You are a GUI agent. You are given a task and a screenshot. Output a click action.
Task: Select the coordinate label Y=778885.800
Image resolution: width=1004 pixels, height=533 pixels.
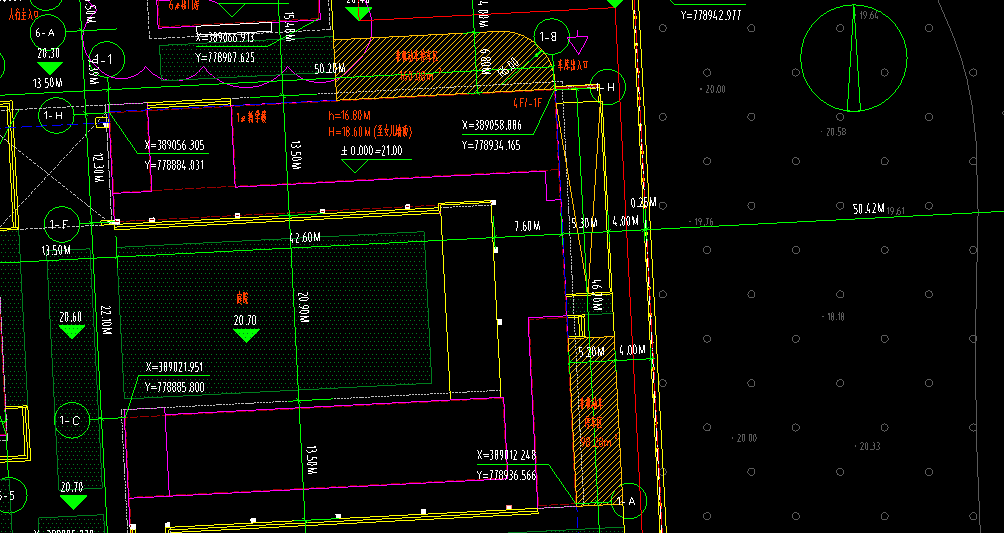pyautogui.click(x=174, y=387)
